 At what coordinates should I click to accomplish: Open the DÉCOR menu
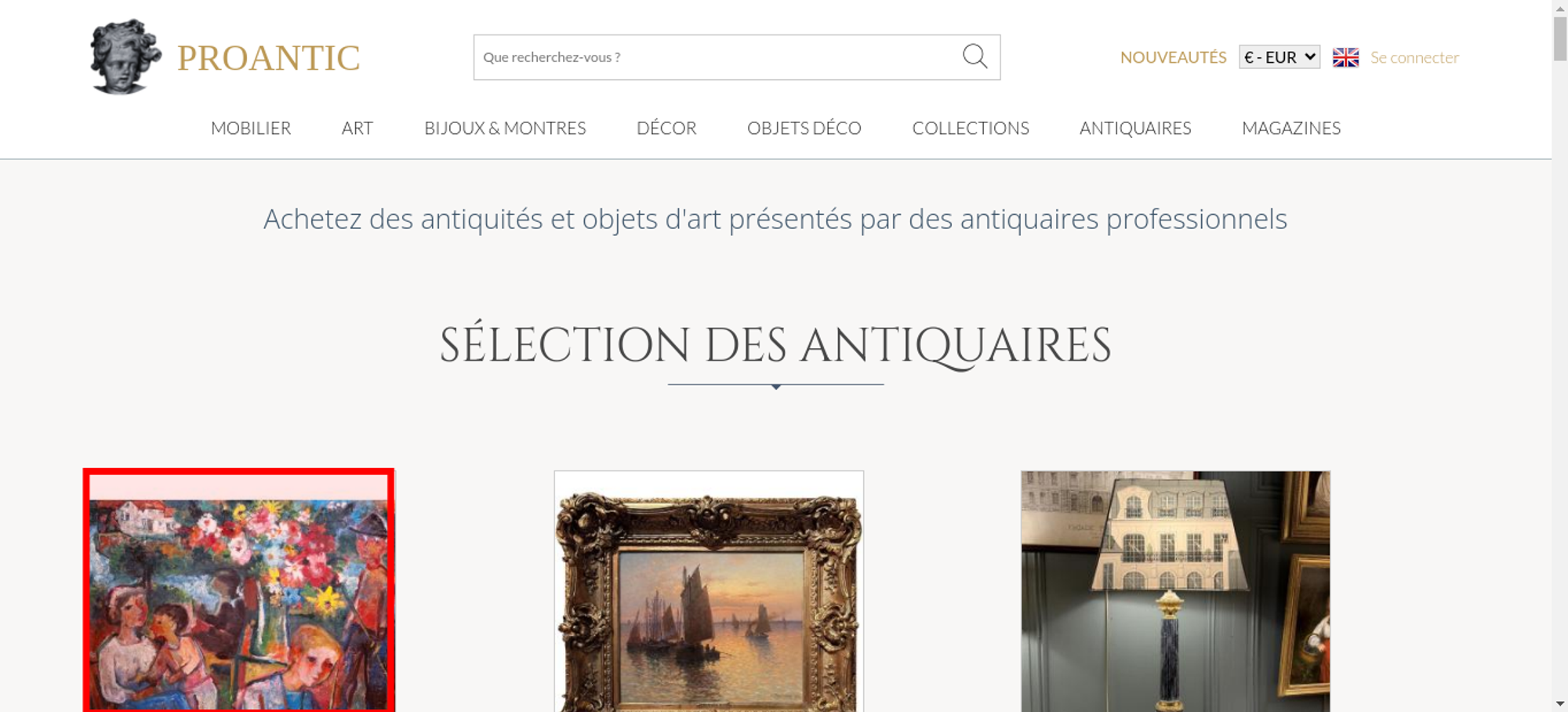[666, 128]
